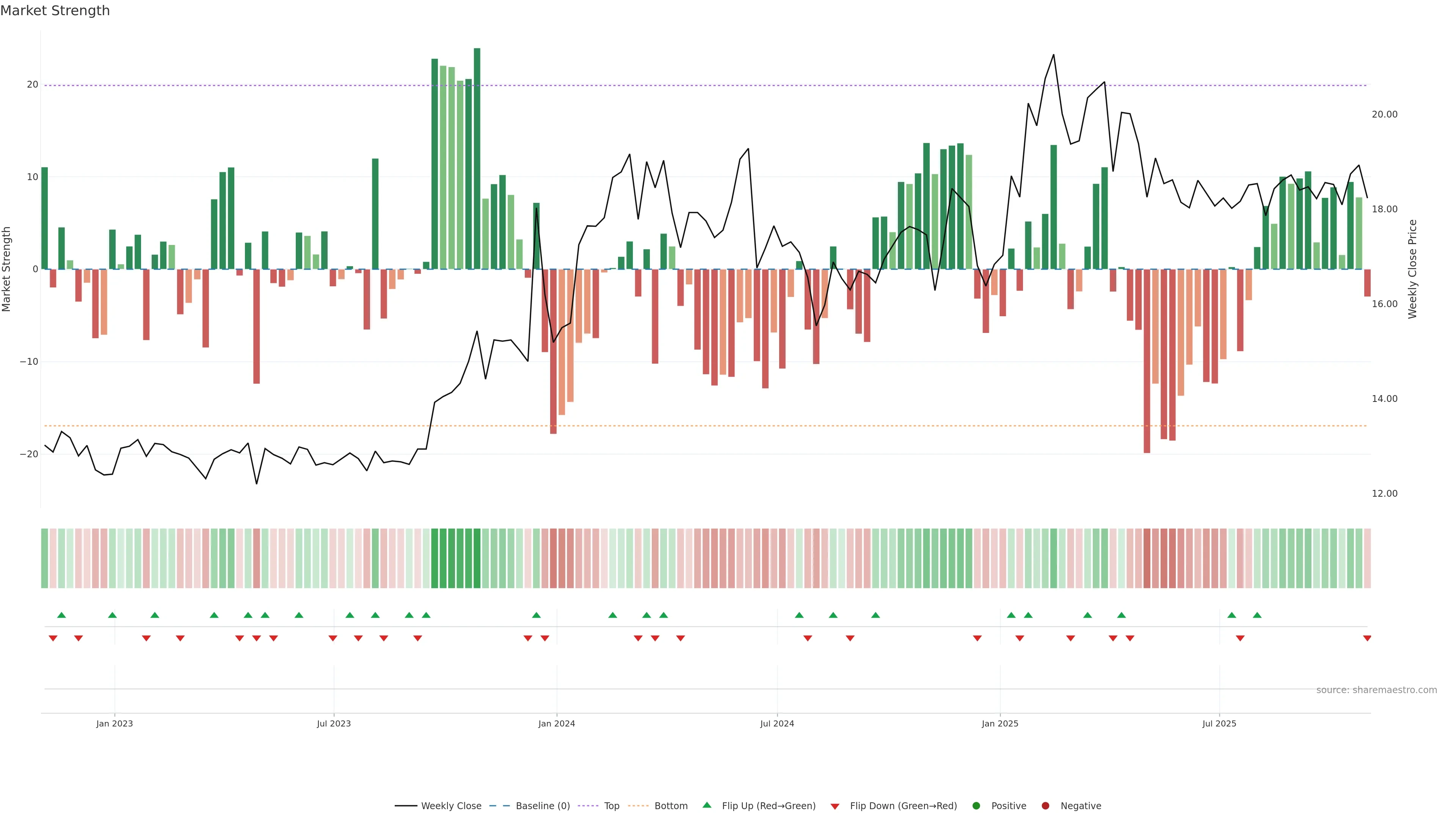Click the Jul 2025 x-axis label

tap(1219, 723)
